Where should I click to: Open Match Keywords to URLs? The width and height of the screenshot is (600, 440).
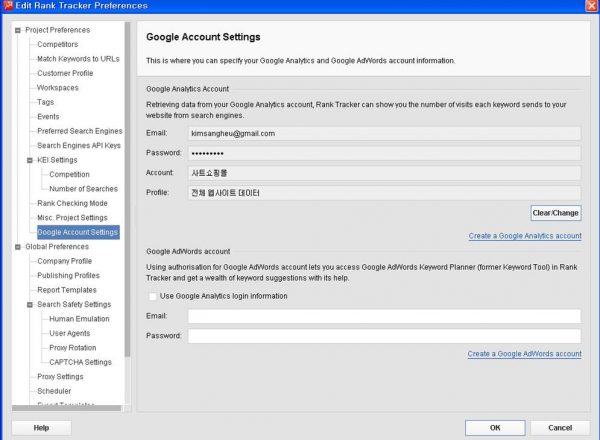point(78,59)
